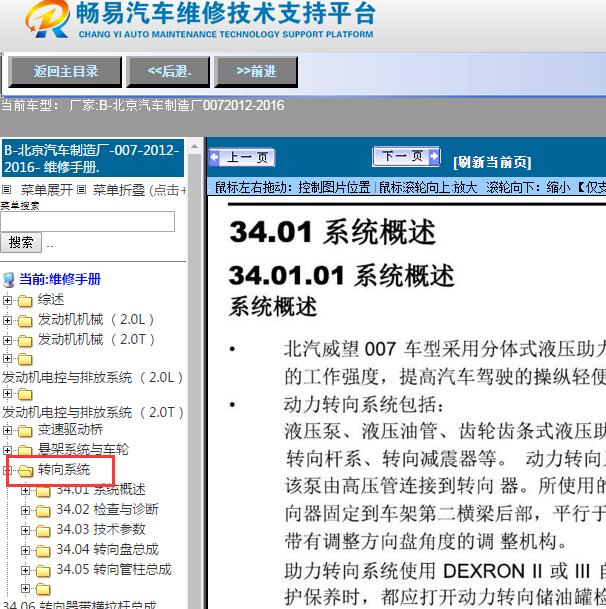Expand 34.04 转向盘总成 node
Image resolution: width=606 pixels, height=609 pixels.
pos(26,550)
